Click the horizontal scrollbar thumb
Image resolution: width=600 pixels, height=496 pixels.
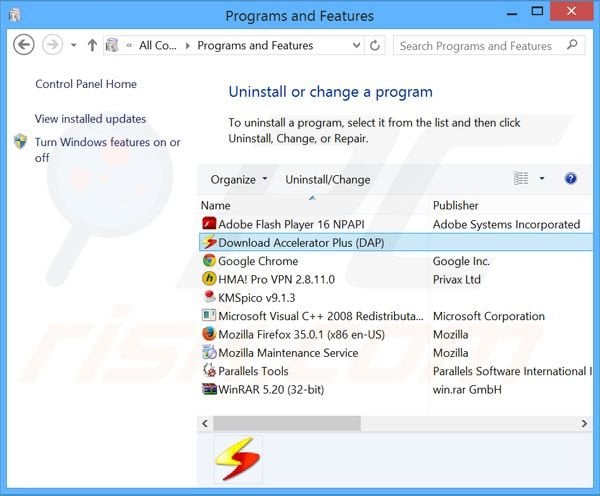pos(287,423)
